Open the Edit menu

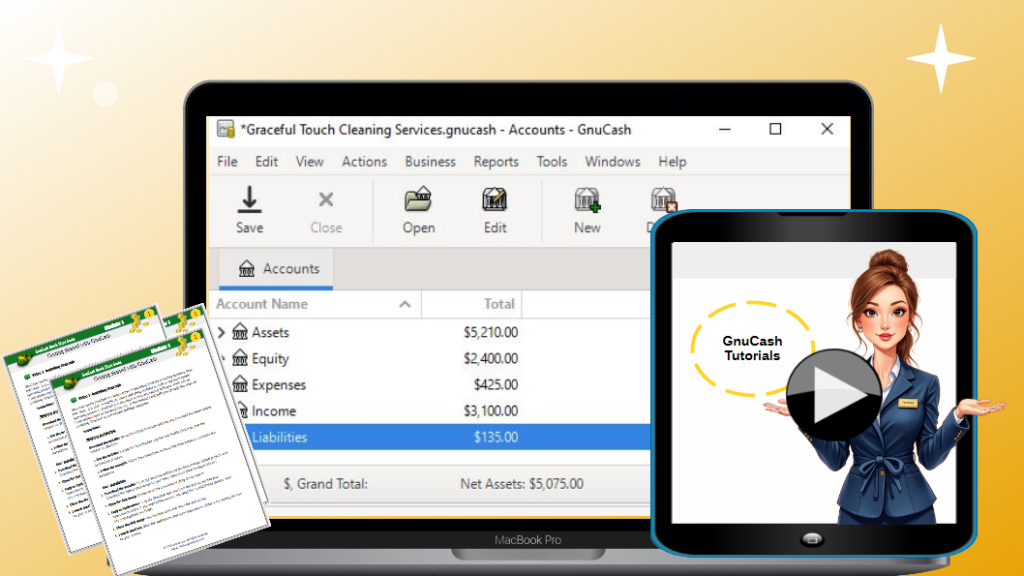click(266, 161)
